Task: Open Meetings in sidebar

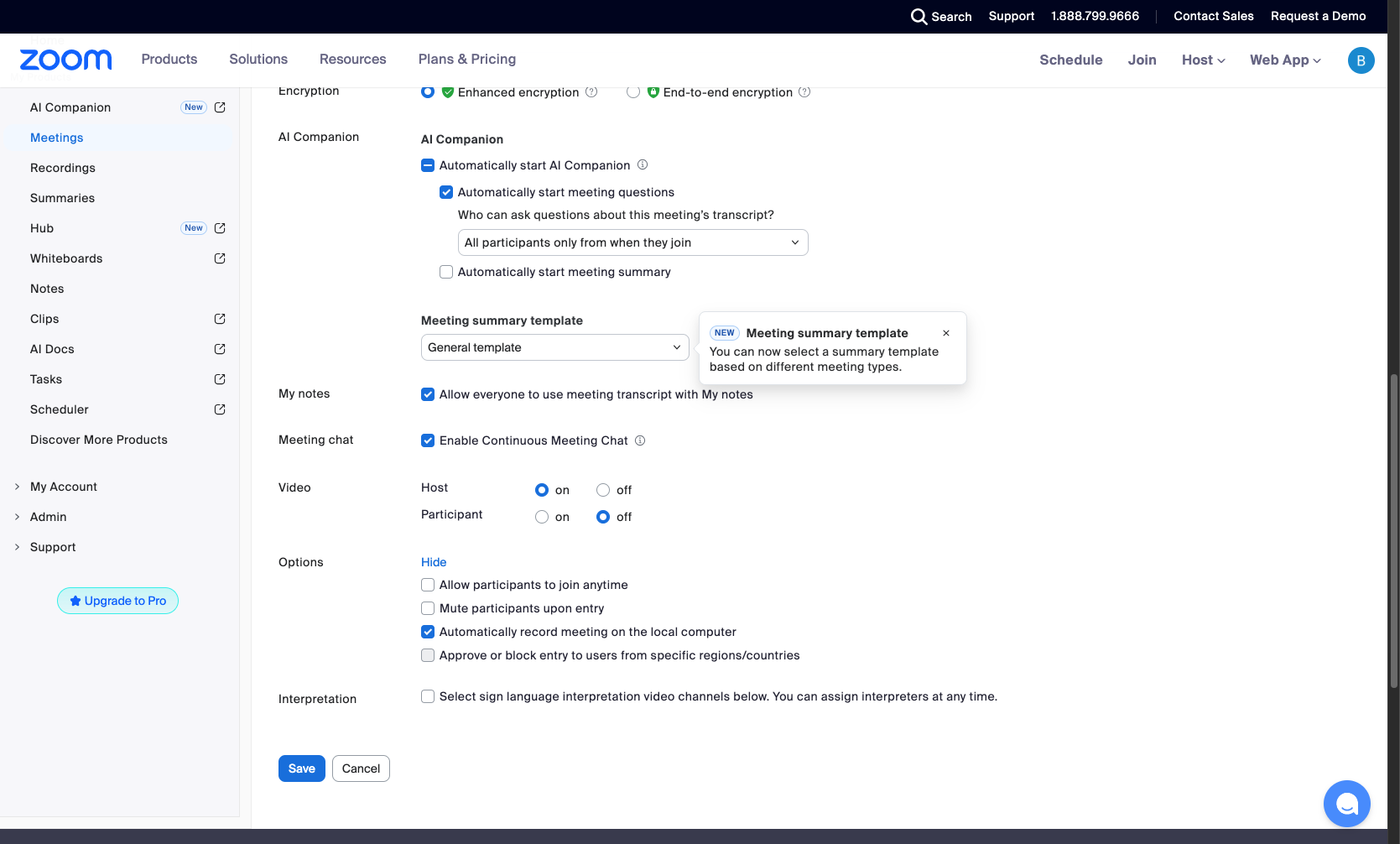Action: point(57,138)
